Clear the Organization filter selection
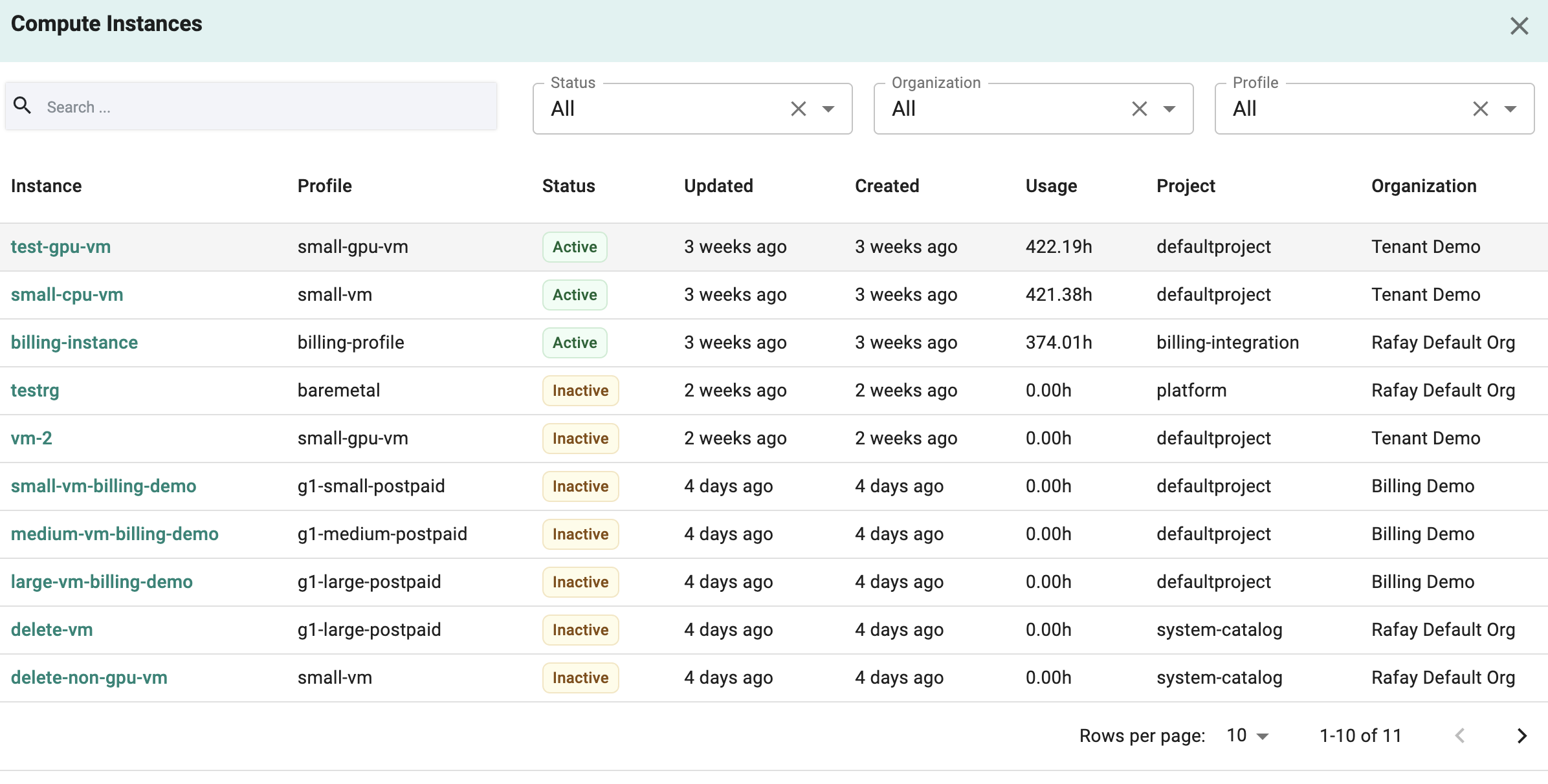The height and width of the screenshot is (784, 1548). [1140, 109]
